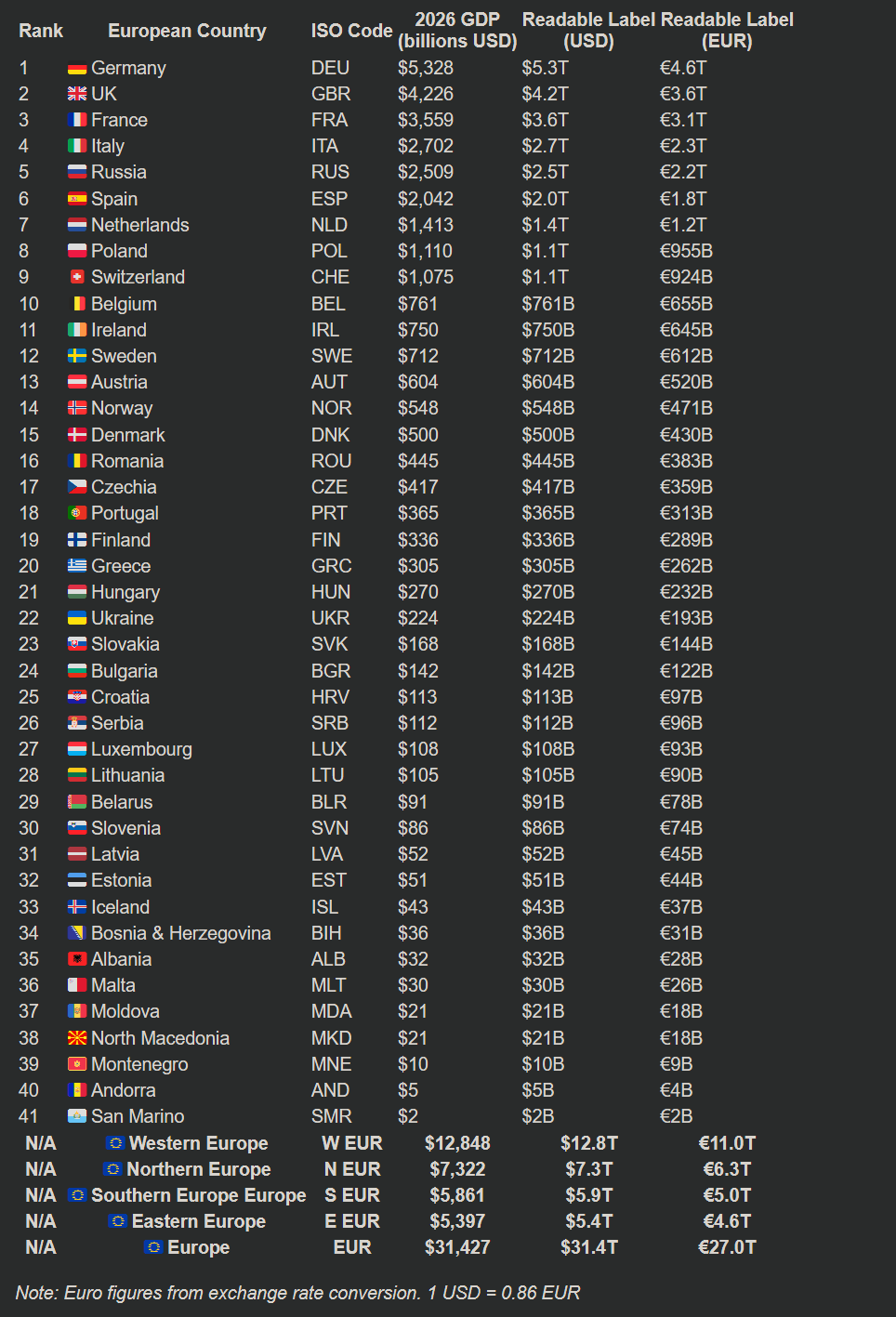Click the exchange rate note text

297,1293
